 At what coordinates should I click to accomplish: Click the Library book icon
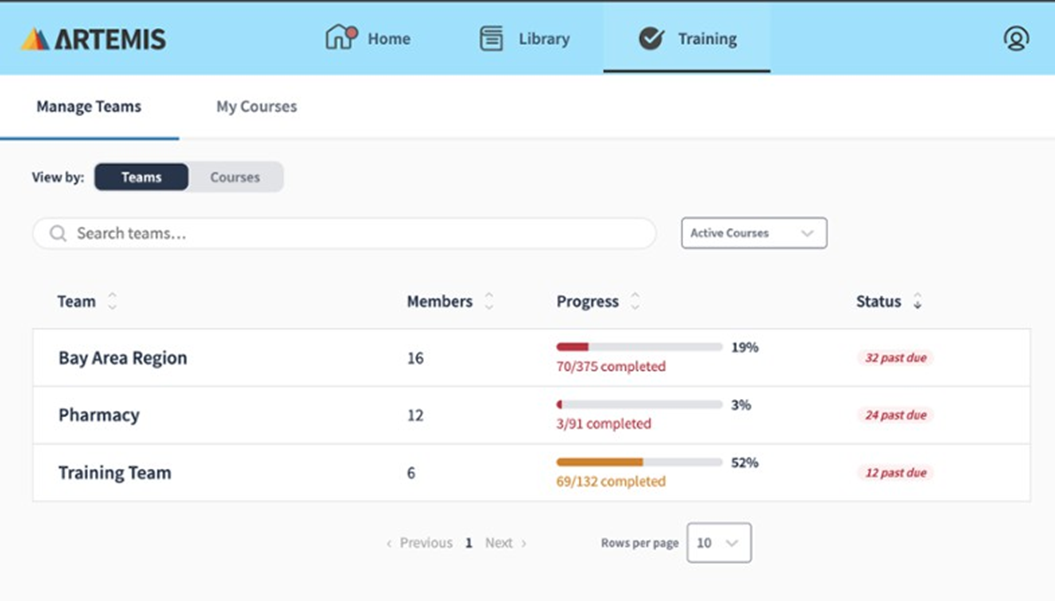coord(491,39)
